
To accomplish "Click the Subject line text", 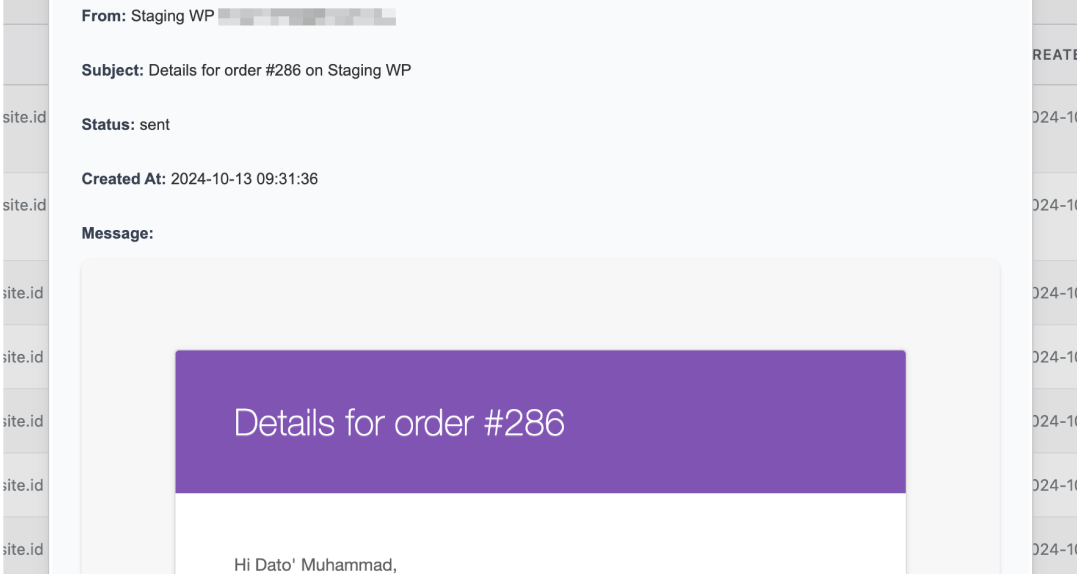I will pos(279,71).
